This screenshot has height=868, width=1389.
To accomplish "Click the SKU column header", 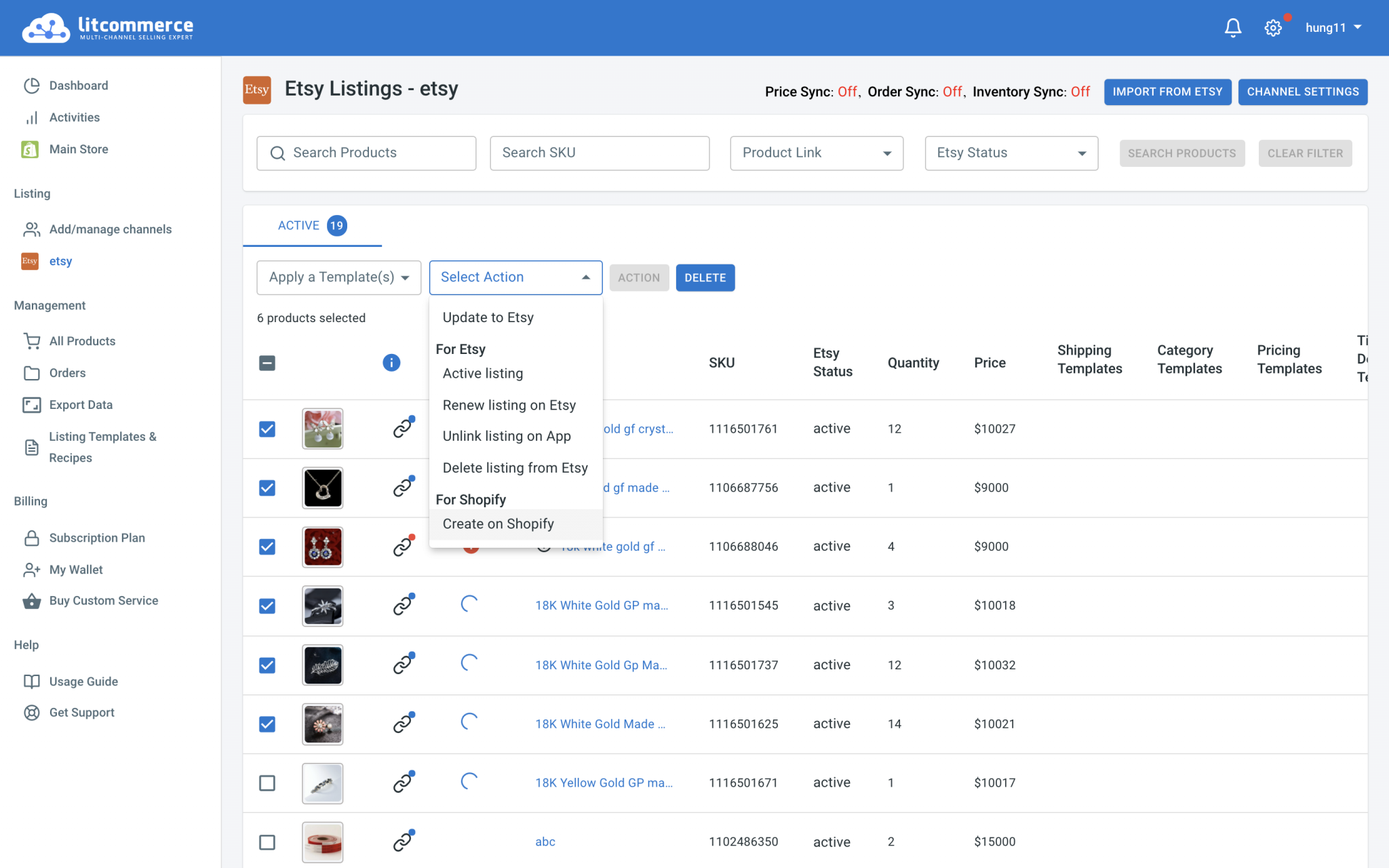I will coord(722,363).
